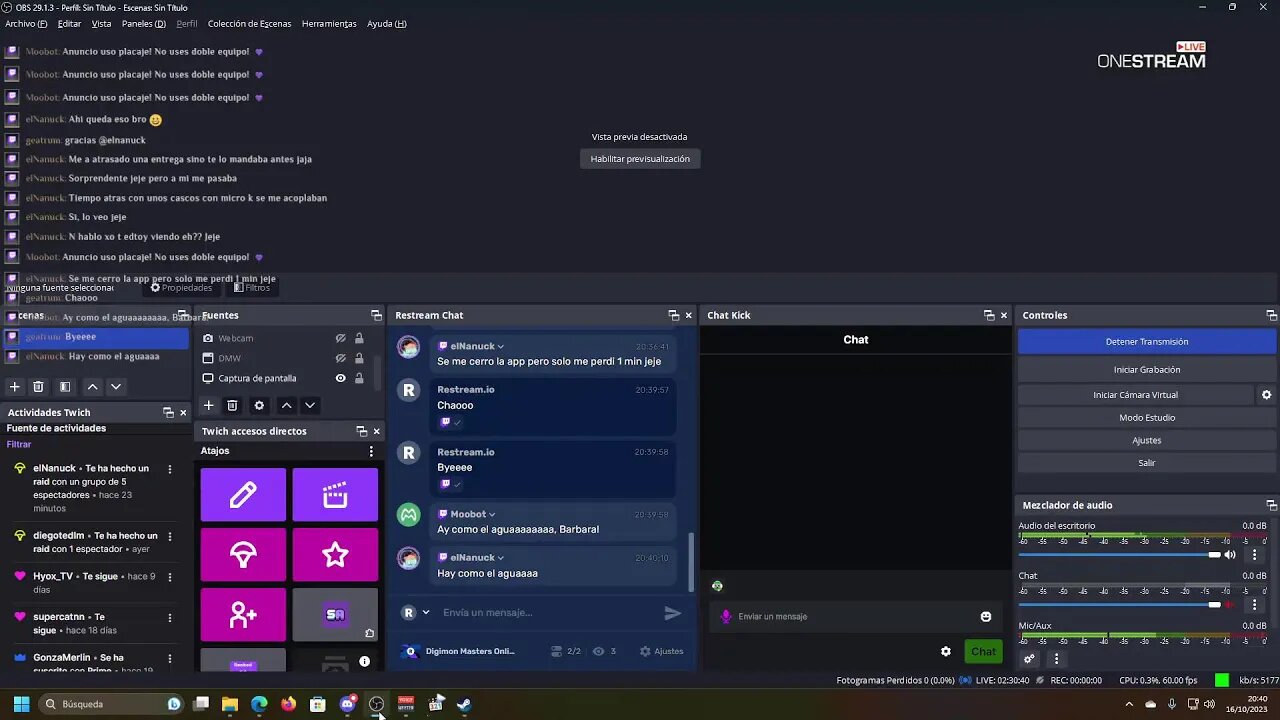
Task: Send message in Restream Chat
Action: [673, 613]
